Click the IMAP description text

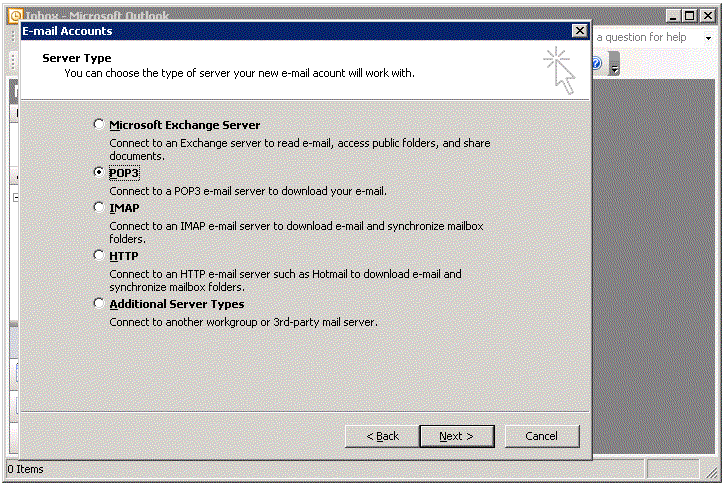[296, 232]
